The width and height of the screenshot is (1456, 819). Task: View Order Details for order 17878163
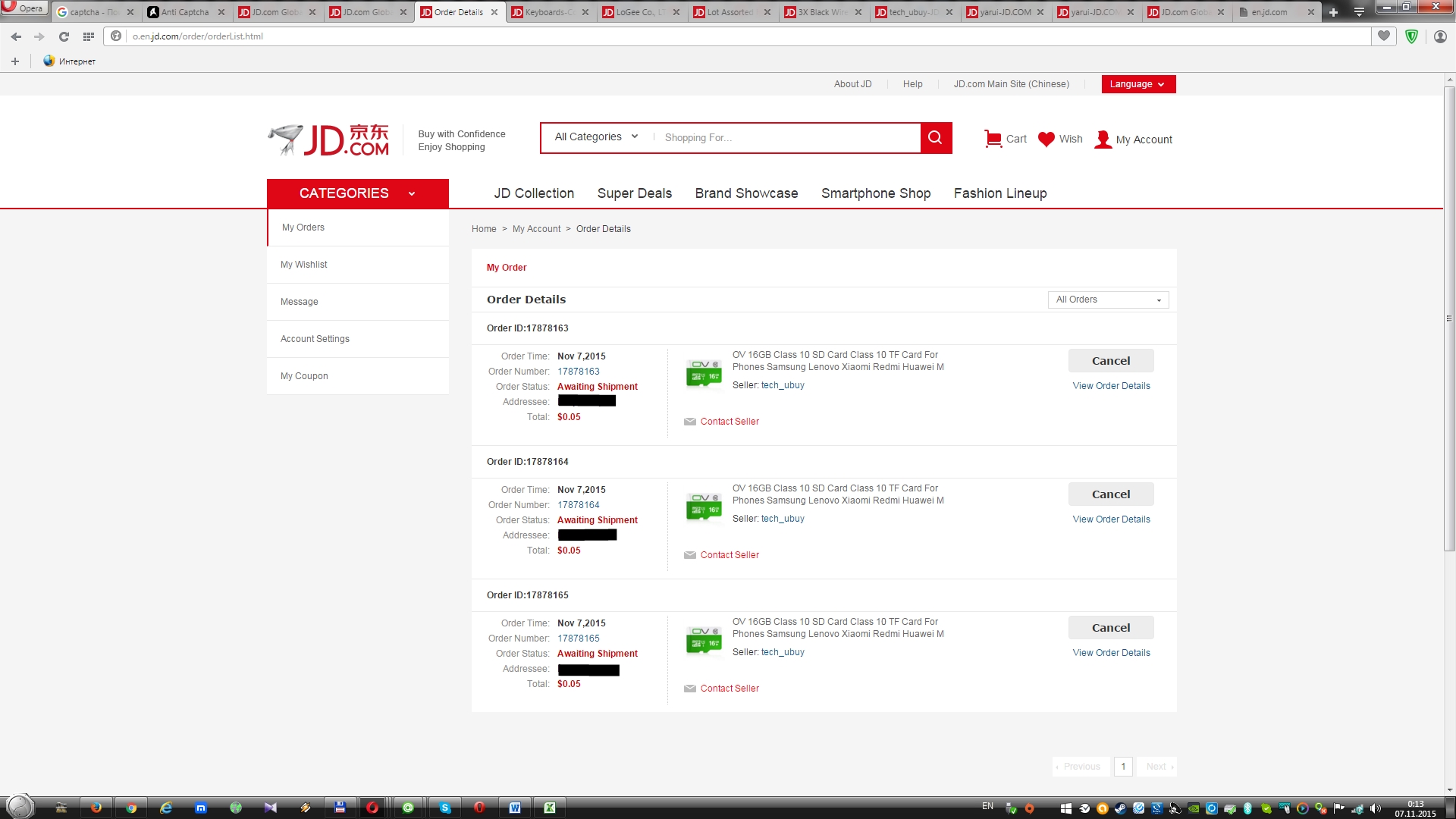tap(1111, 386)
